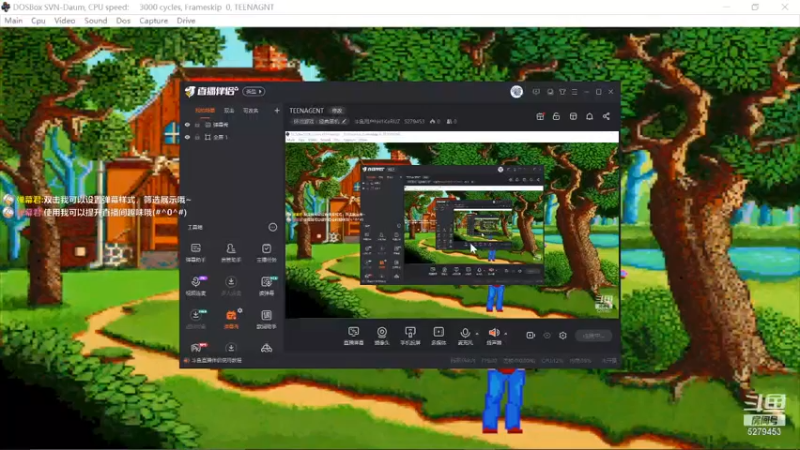Click the record video icon in bottom bar
This screenshot has width=800, height=450.
coord(530,335)
